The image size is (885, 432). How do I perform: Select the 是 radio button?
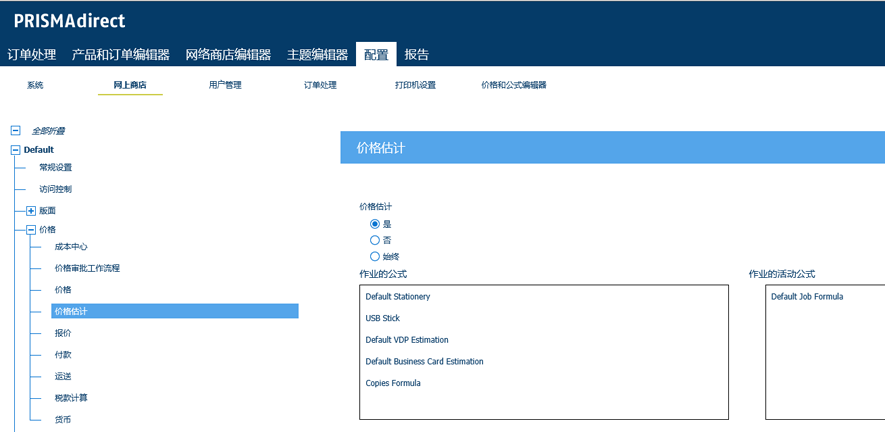tap(375, 224)
